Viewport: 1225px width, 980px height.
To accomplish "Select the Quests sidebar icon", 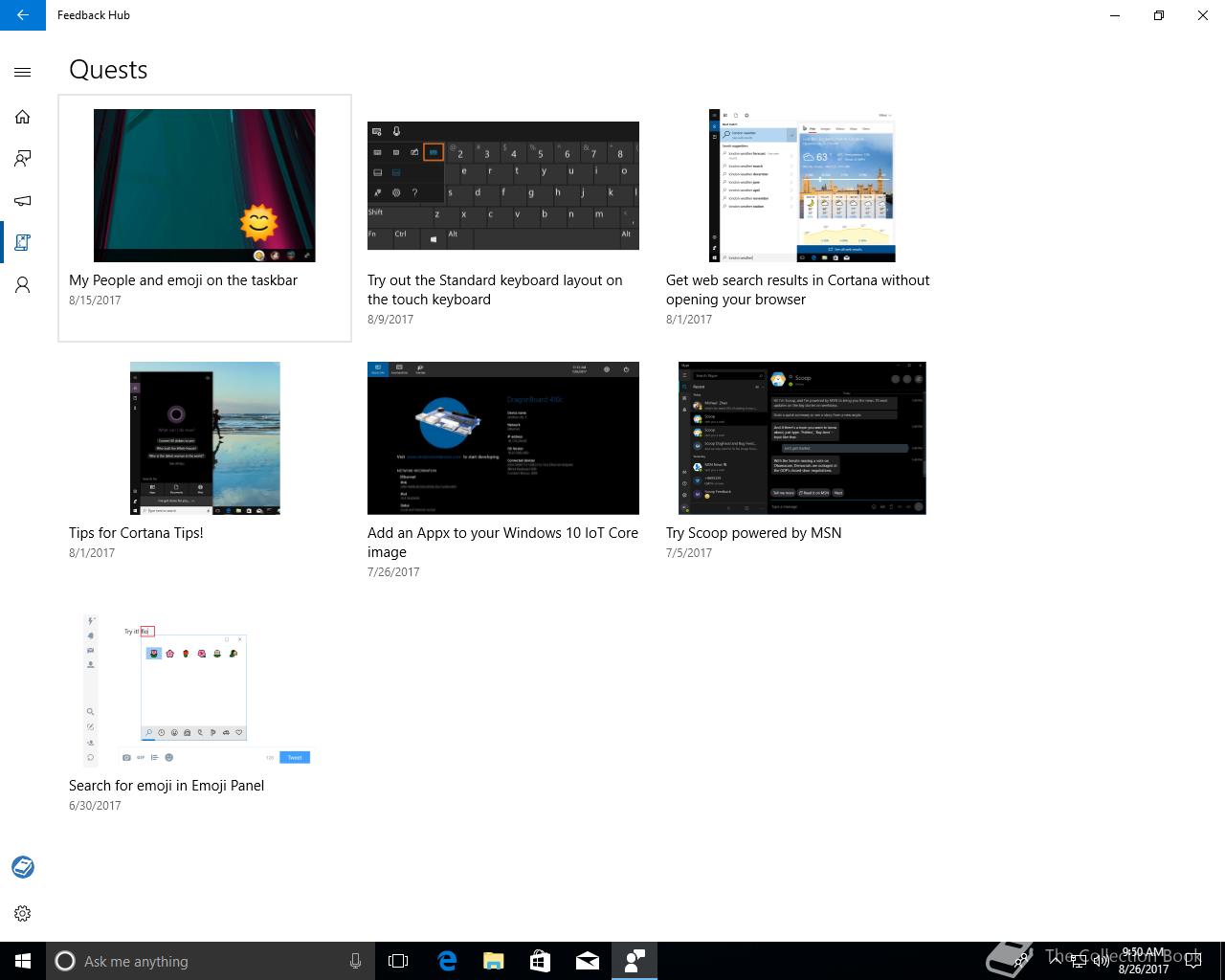I will click(23, 243).
